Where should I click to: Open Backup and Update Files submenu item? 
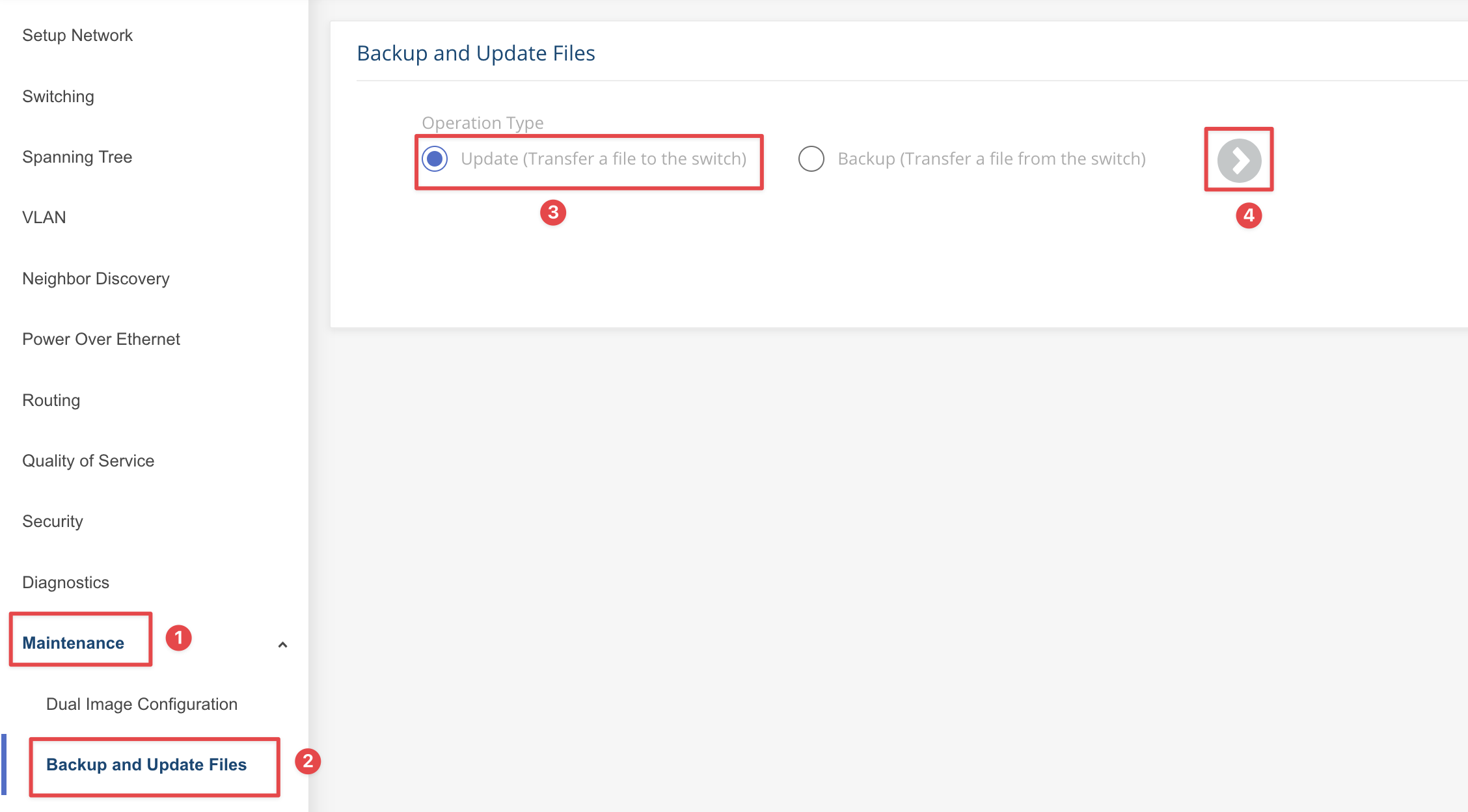pyautogui.click(x=146, y=765)
